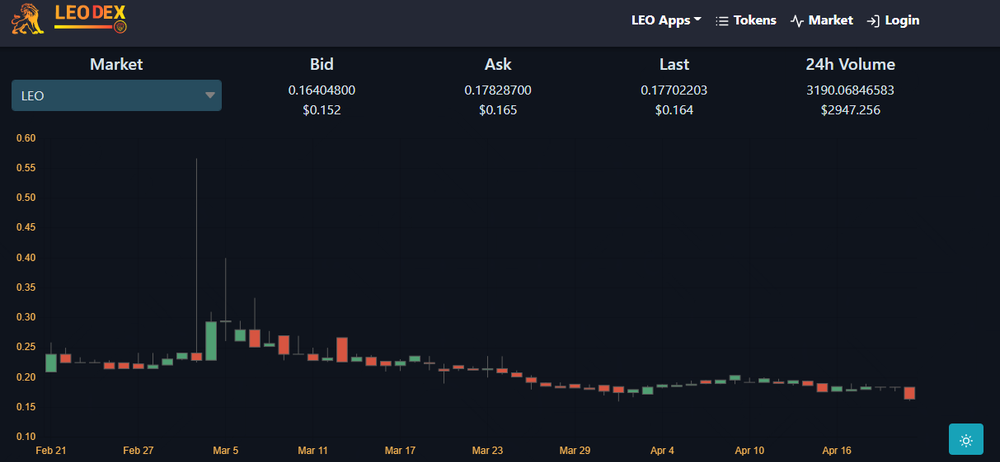Viewport: 1000px width, 462px height.
Task: Click the 24h Volume heading
Action: click(850, 64)
